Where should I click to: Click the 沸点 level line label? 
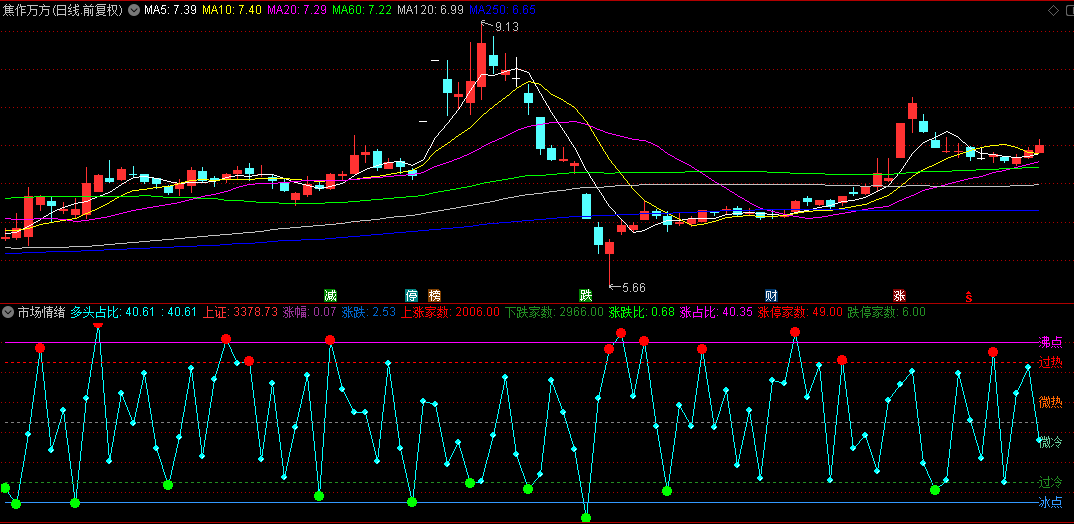click(1050, 342)
